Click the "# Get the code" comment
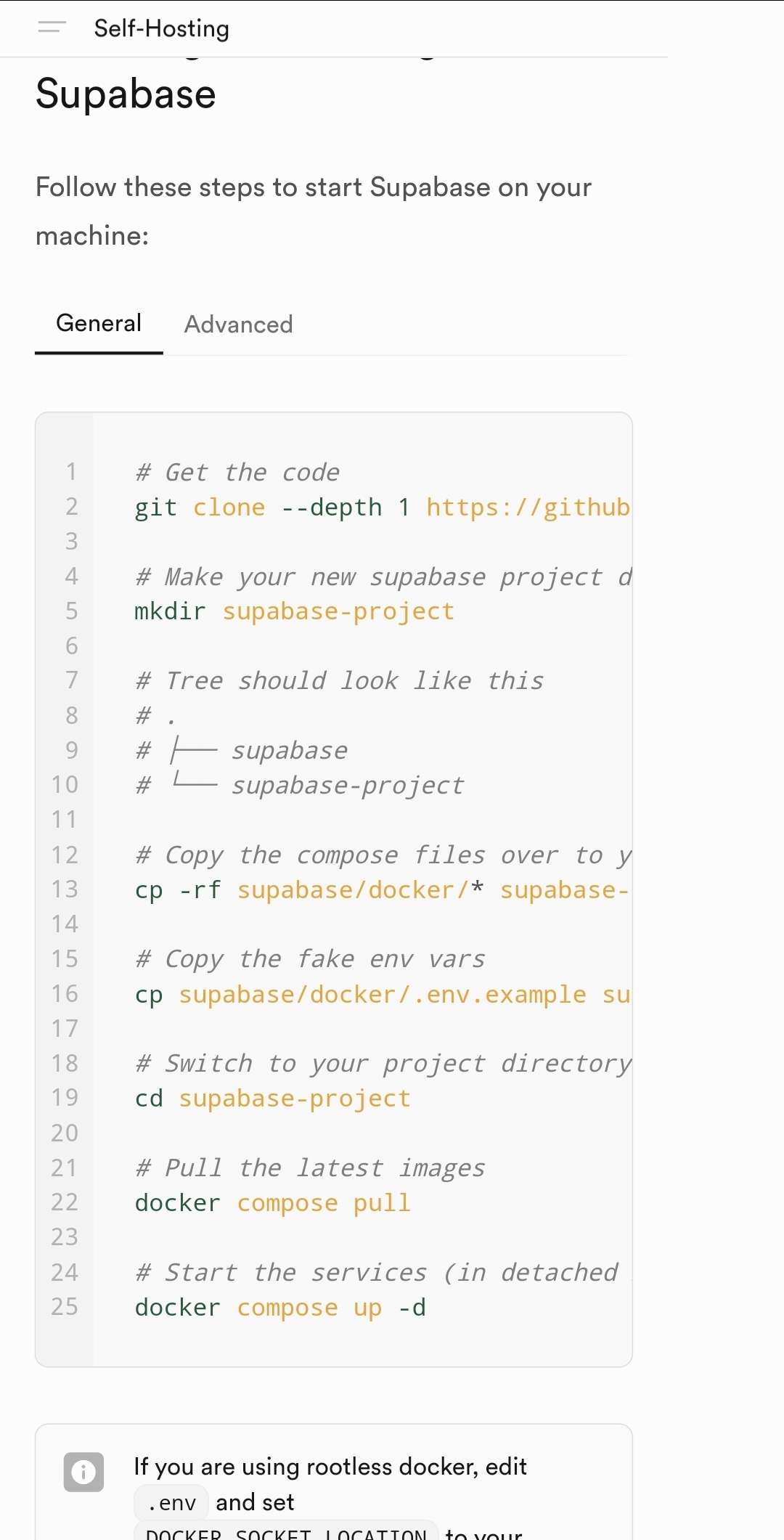Image resolution: width=784 pixels, height=1540 pixels. click(x=237, y=473)
